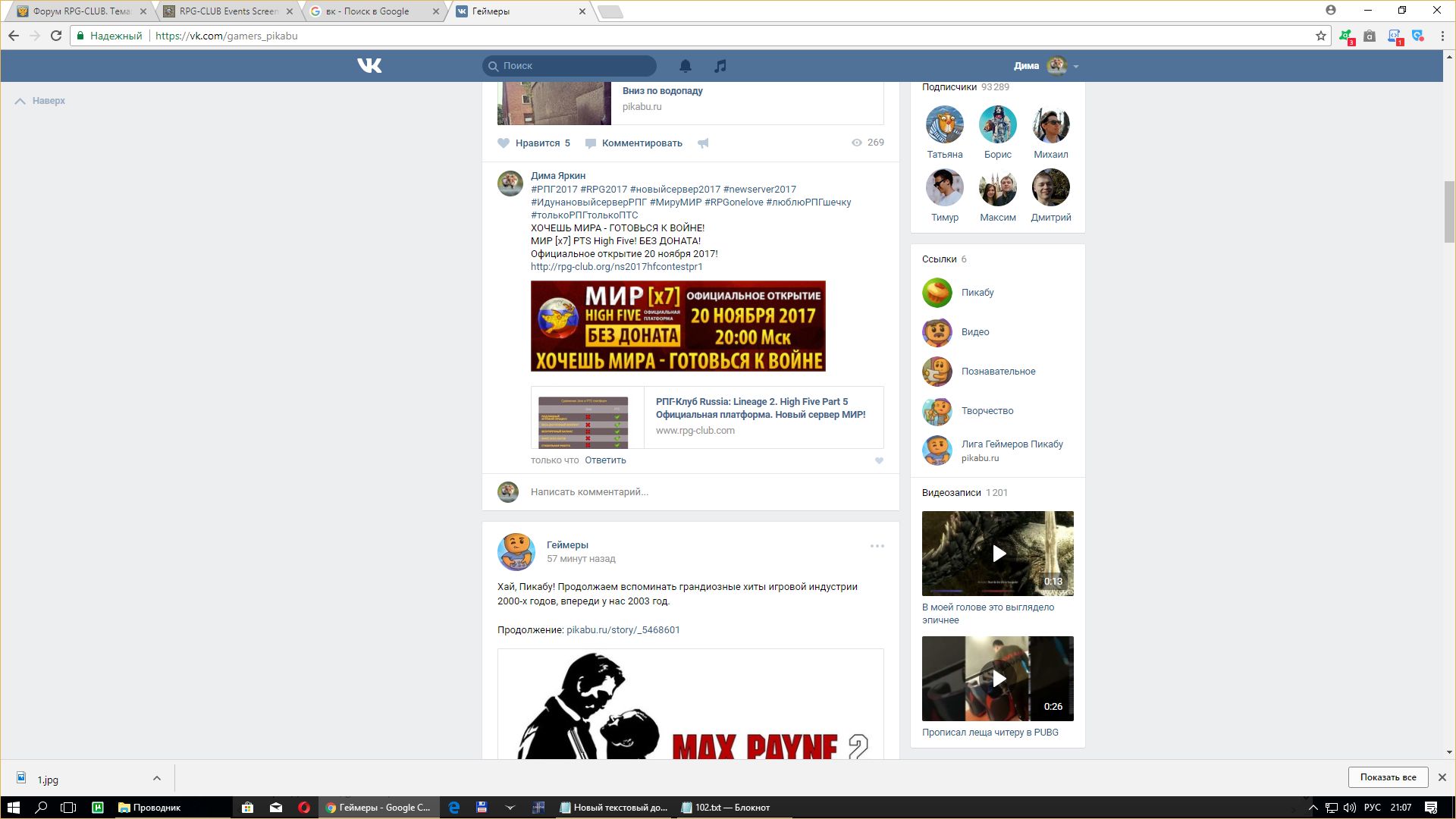Switch to вк - Поиск в Google tab
The width and height of the screenshot is (1456, 819).
click(372, 11)
